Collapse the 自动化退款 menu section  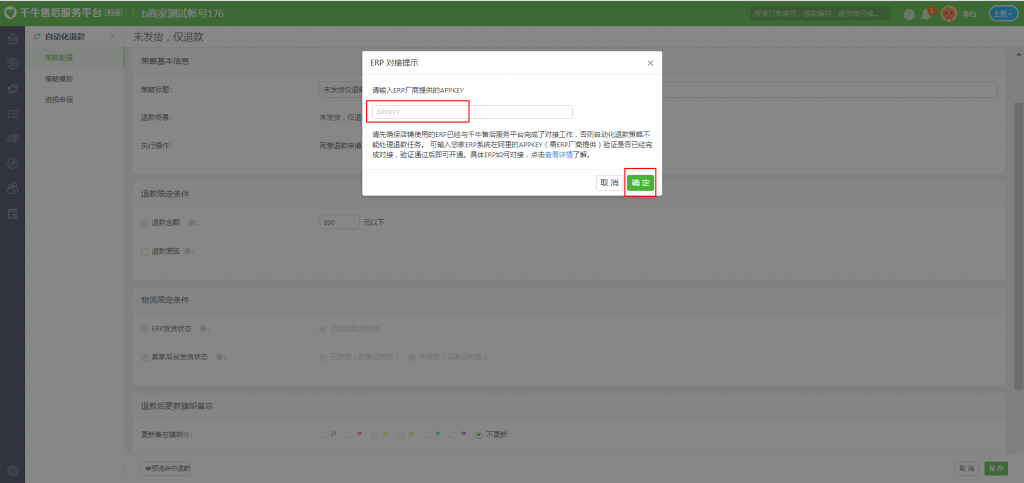[113, 37]
